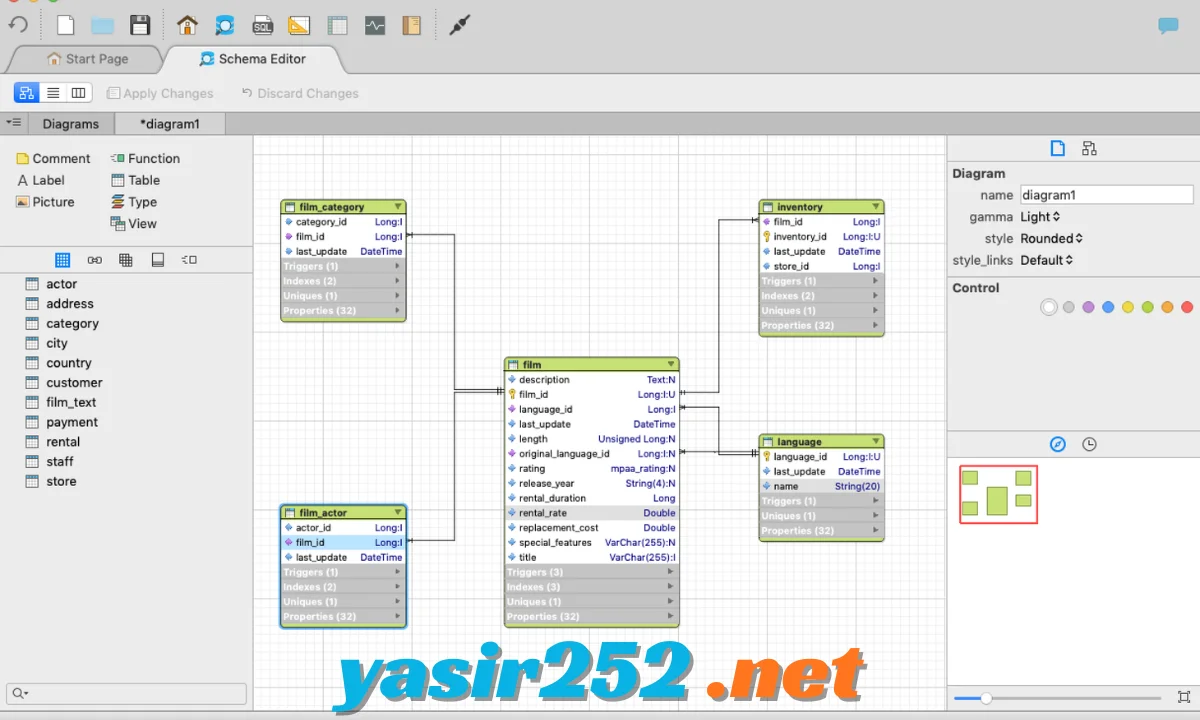Click the connection plug icon
The image size is (1200, 720).
tap(459, 26)
